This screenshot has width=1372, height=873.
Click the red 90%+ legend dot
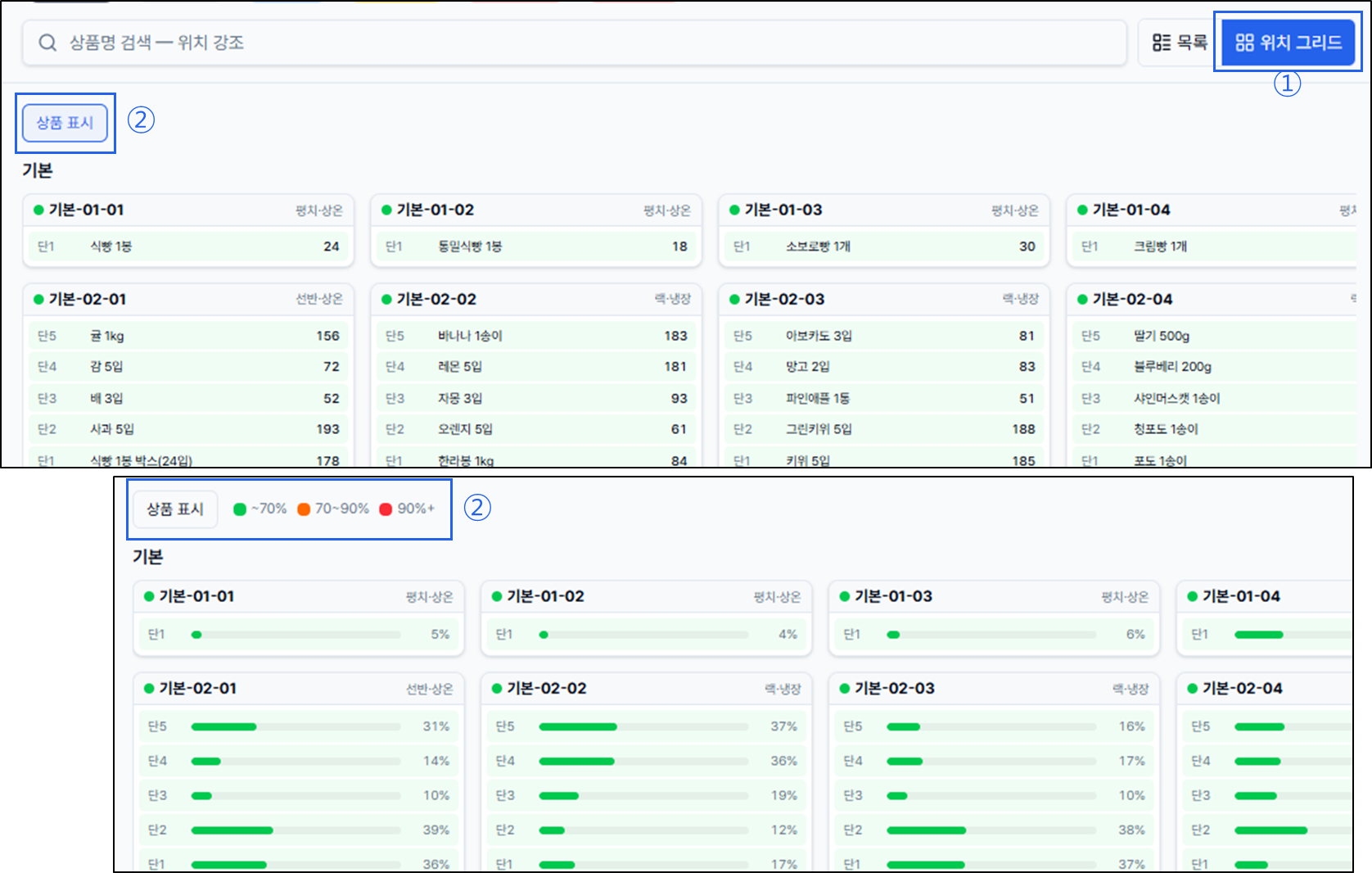click(386, 509)
